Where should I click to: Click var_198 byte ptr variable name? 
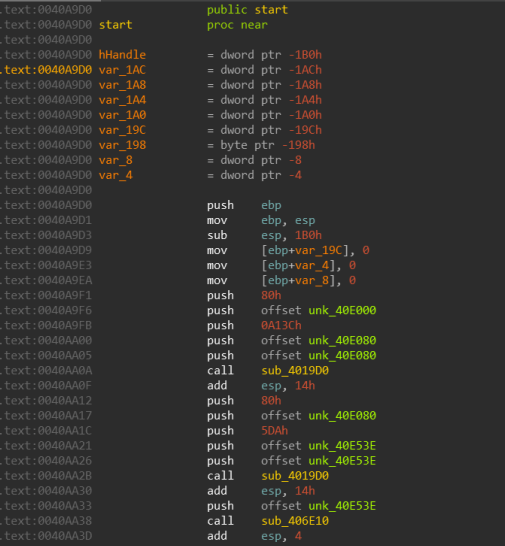pos(122,145)
